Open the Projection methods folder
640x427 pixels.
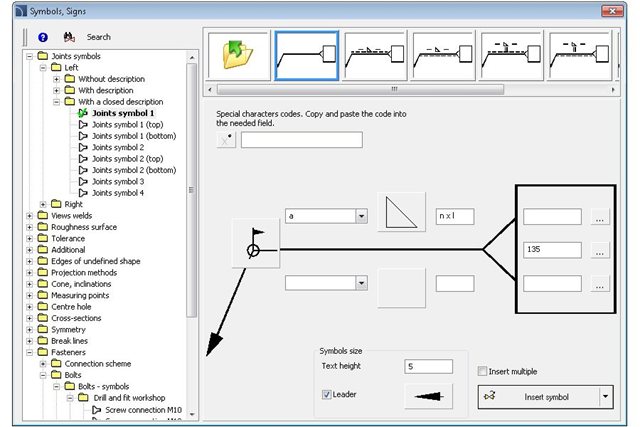point(84,273)
